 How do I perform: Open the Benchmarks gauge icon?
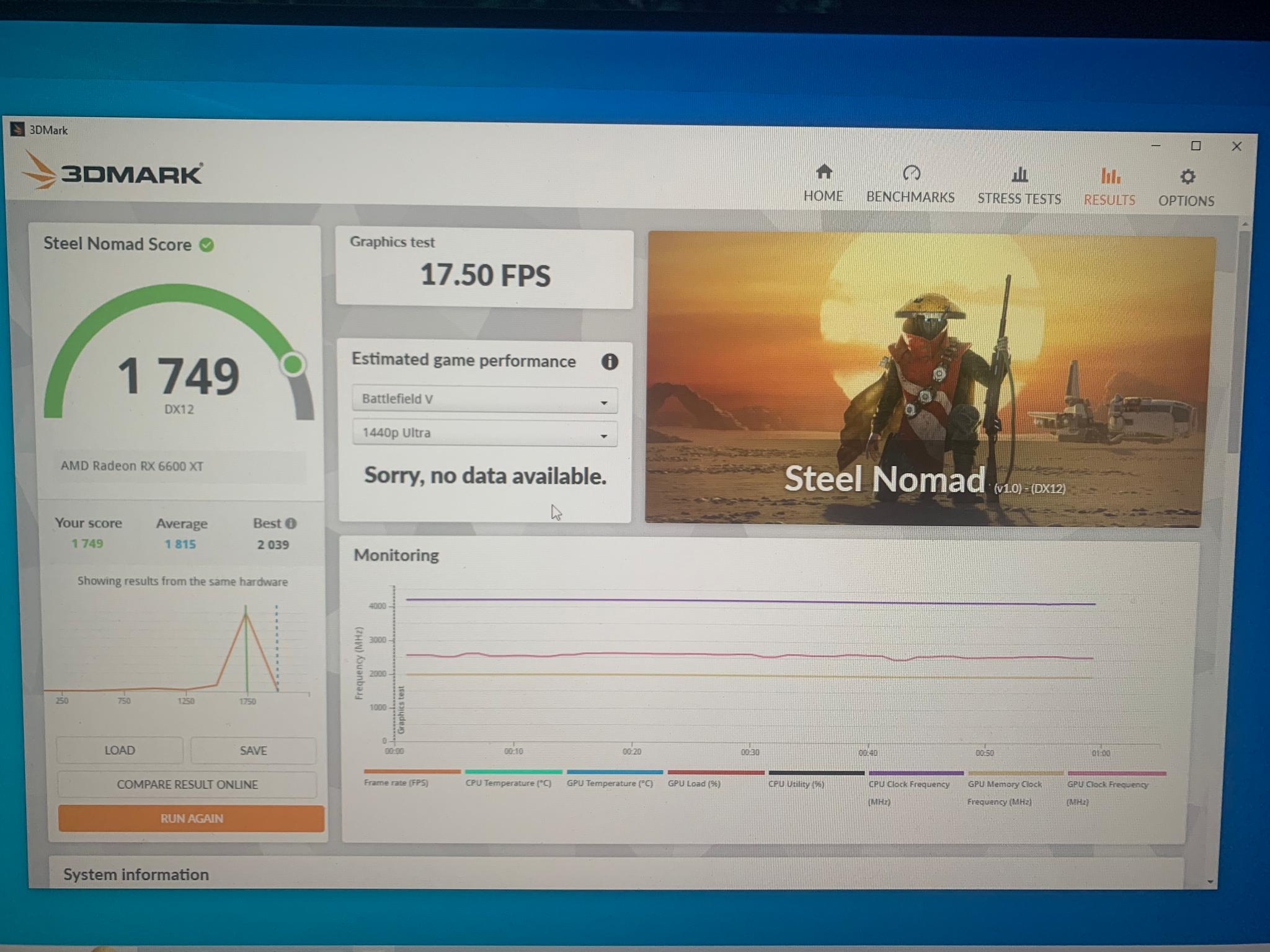coord(911,173)
